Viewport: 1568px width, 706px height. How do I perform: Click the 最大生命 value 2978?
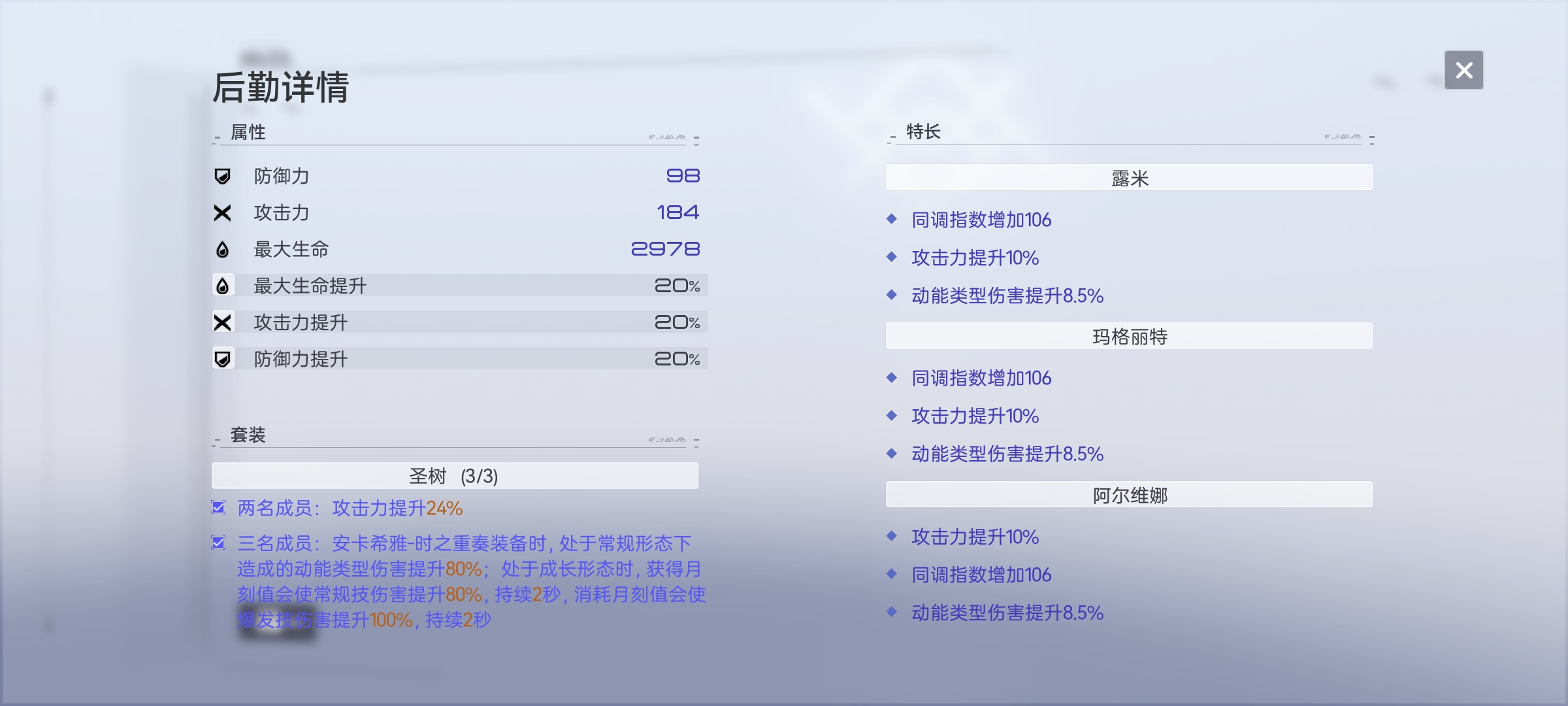coord(665,249)
